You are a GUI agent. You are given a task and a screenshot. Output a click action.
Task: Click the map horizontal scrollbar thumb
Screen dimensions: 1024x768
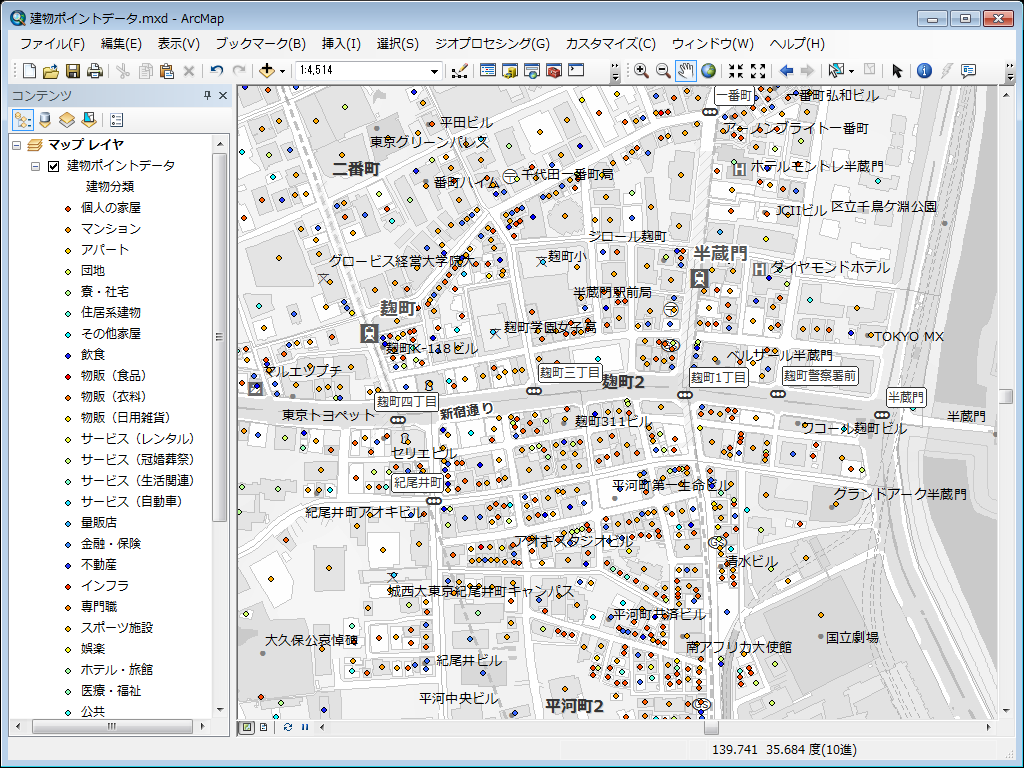pos(711,727)
